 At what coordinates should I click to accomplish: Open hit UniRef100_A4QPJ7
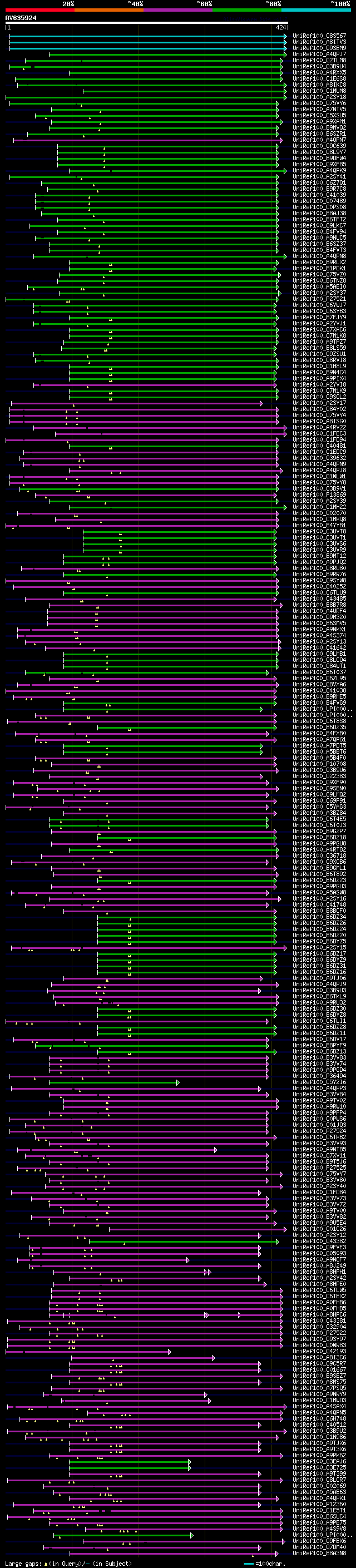tap(319, 55)
